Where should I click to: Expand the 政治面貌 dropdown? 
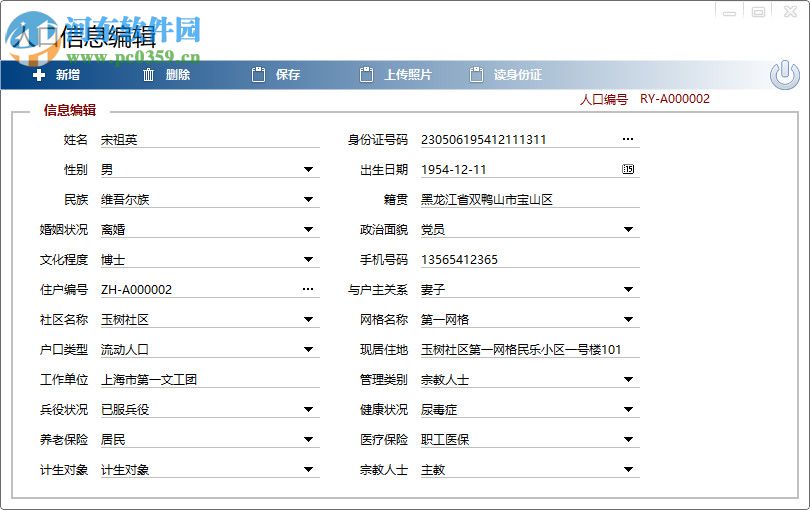[x=628, y=229]
